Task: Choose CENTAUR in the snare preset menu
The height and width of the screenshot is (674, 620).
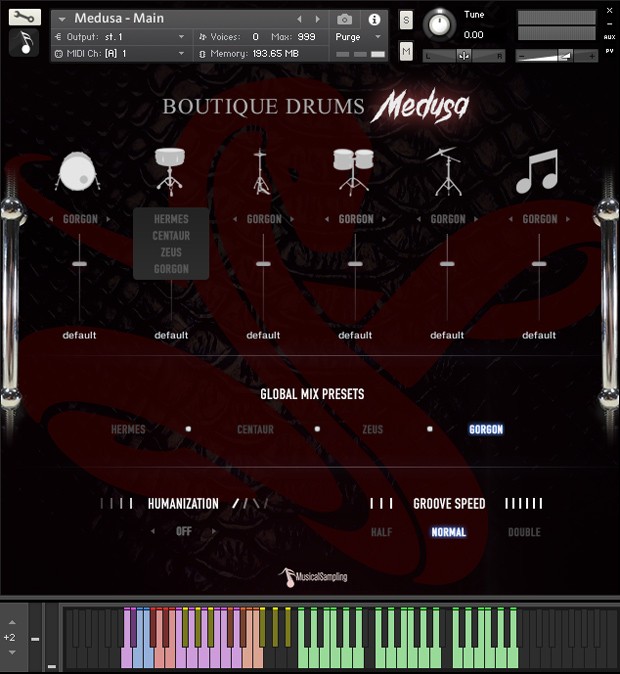Action: click(x=171, y=236)
